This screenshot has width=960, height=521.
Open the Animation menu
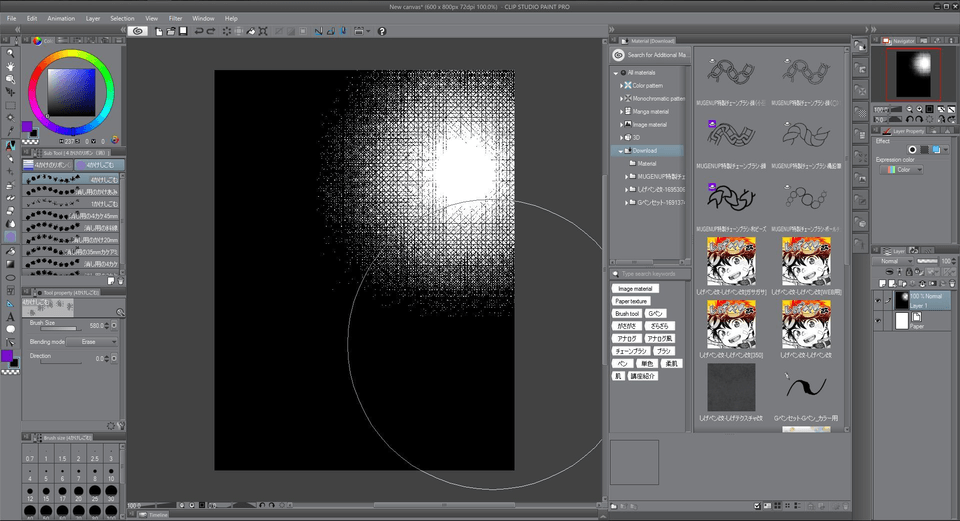[61, 18]
